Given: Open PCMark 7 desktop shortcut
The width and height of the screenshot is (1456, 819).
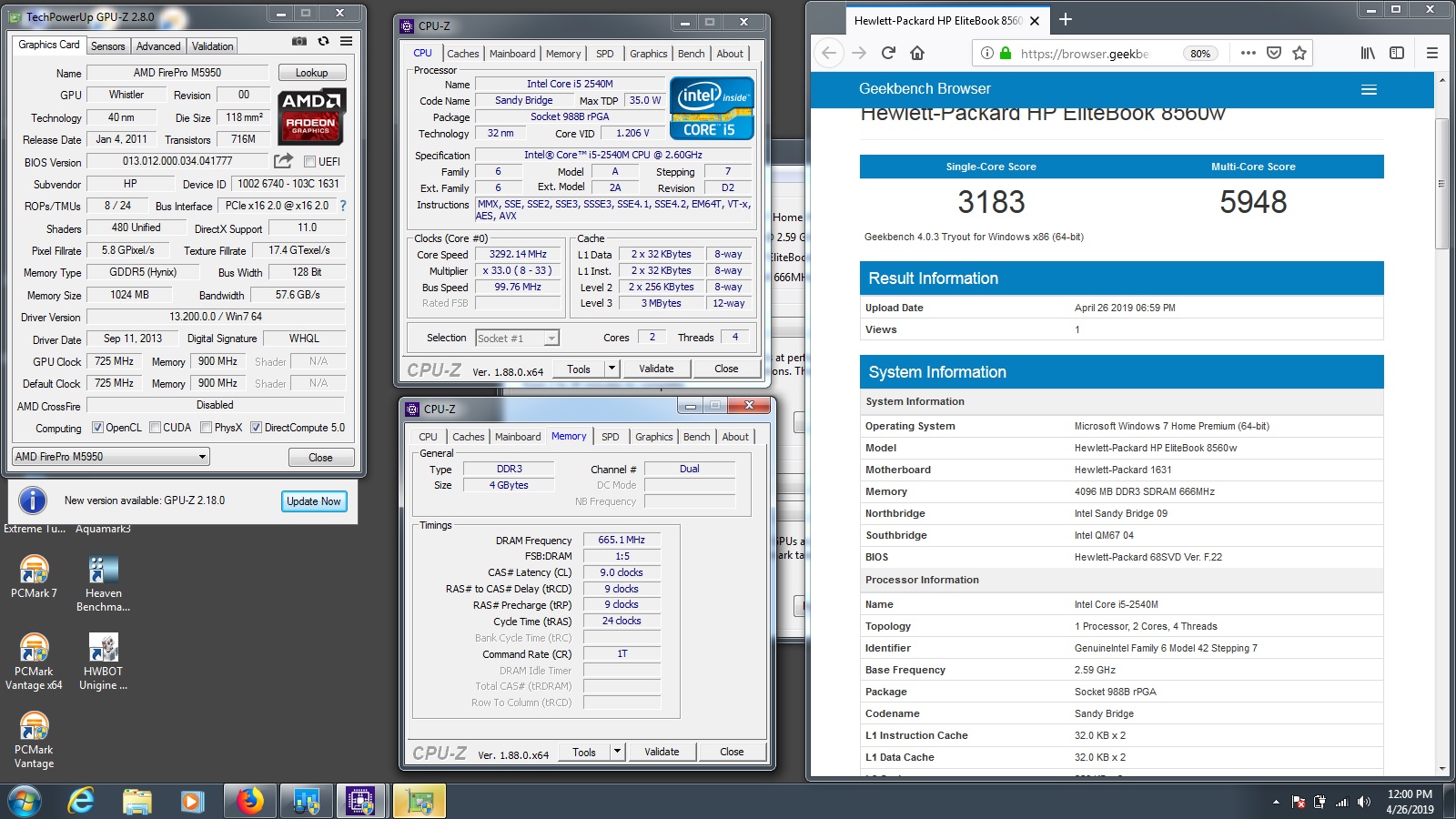Looking at the screenshot, I should point(34,578).
